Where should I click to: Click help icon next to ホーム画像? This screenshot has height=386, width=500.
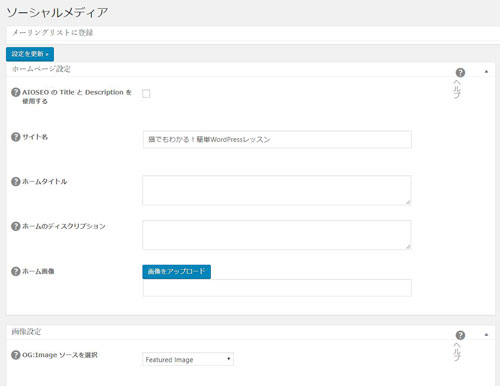tap(16, 271)
